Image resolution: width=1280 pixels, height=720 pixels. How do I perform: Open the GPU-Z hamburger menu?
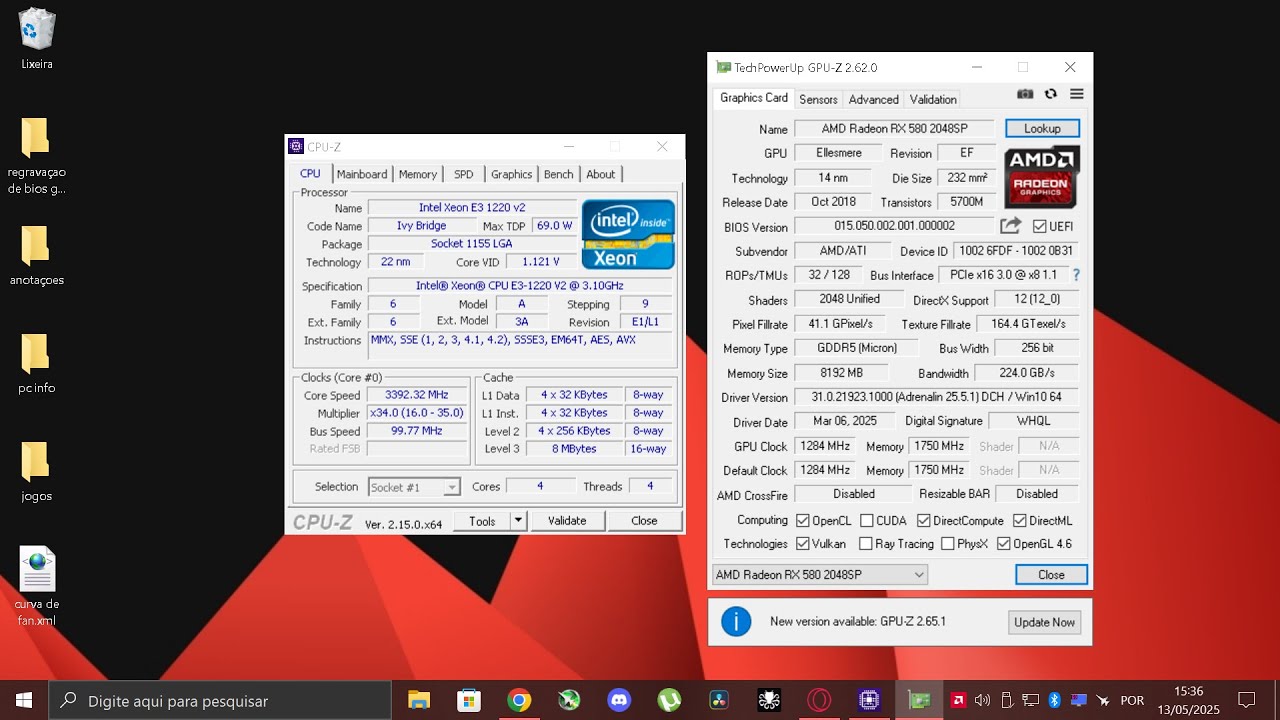1077,94
